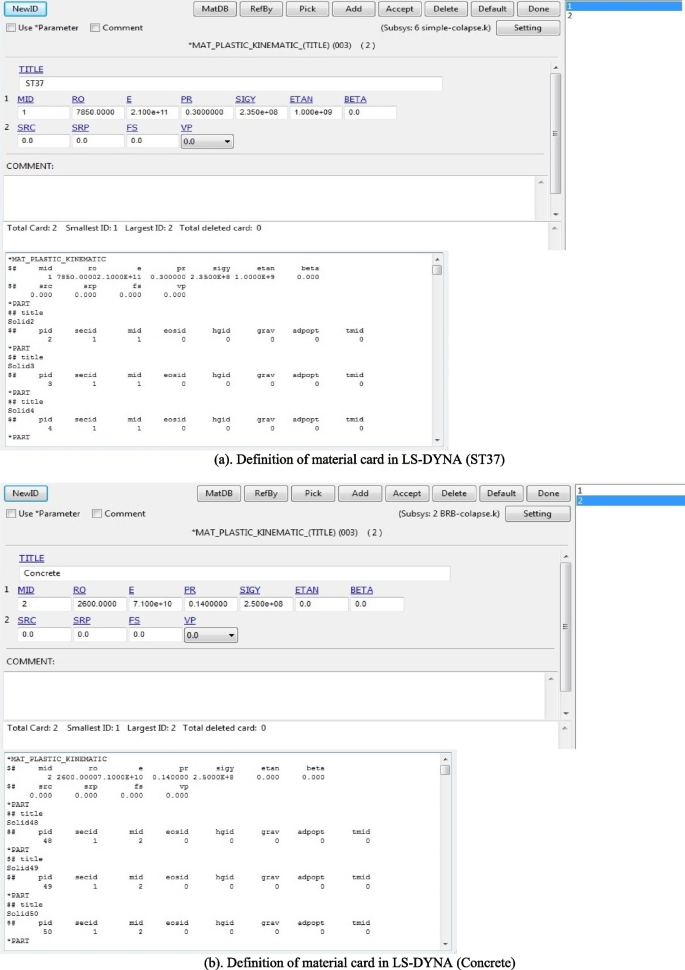
Task: Expand VP dropdown in the Concrete panel
Action: [x=211, y=634]
